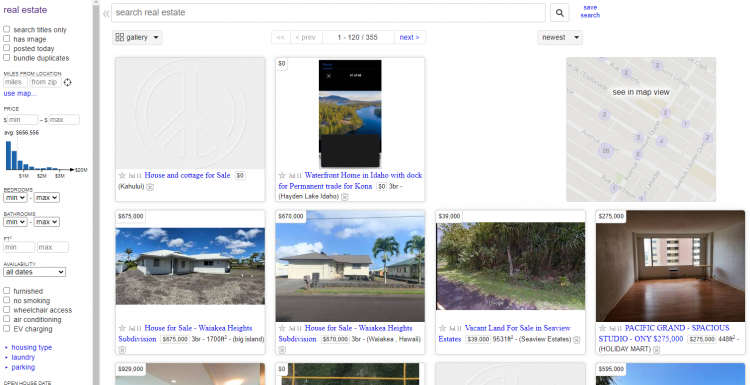Click the square feet min field
This screenshot has height=385, width=750.
coord(19,247)
